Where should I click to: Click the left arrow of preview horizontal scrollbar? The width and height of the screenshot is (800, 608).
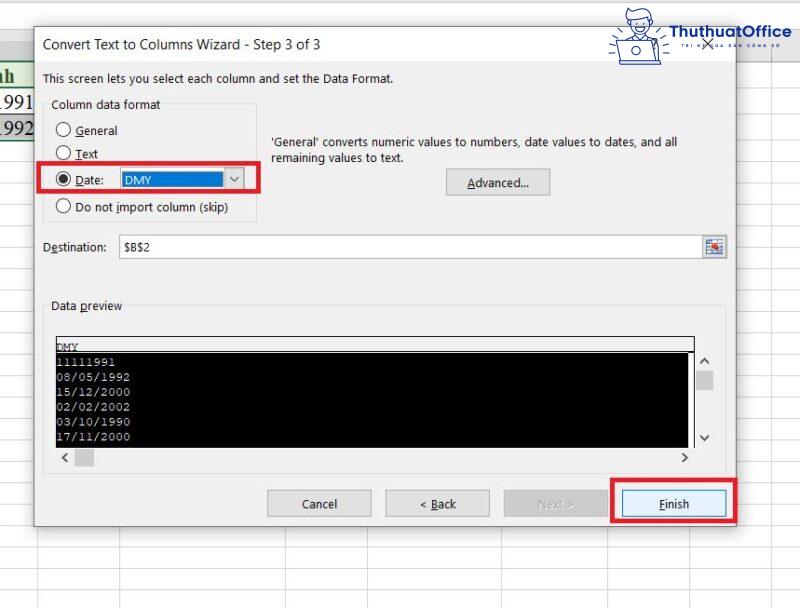(63, 457)
